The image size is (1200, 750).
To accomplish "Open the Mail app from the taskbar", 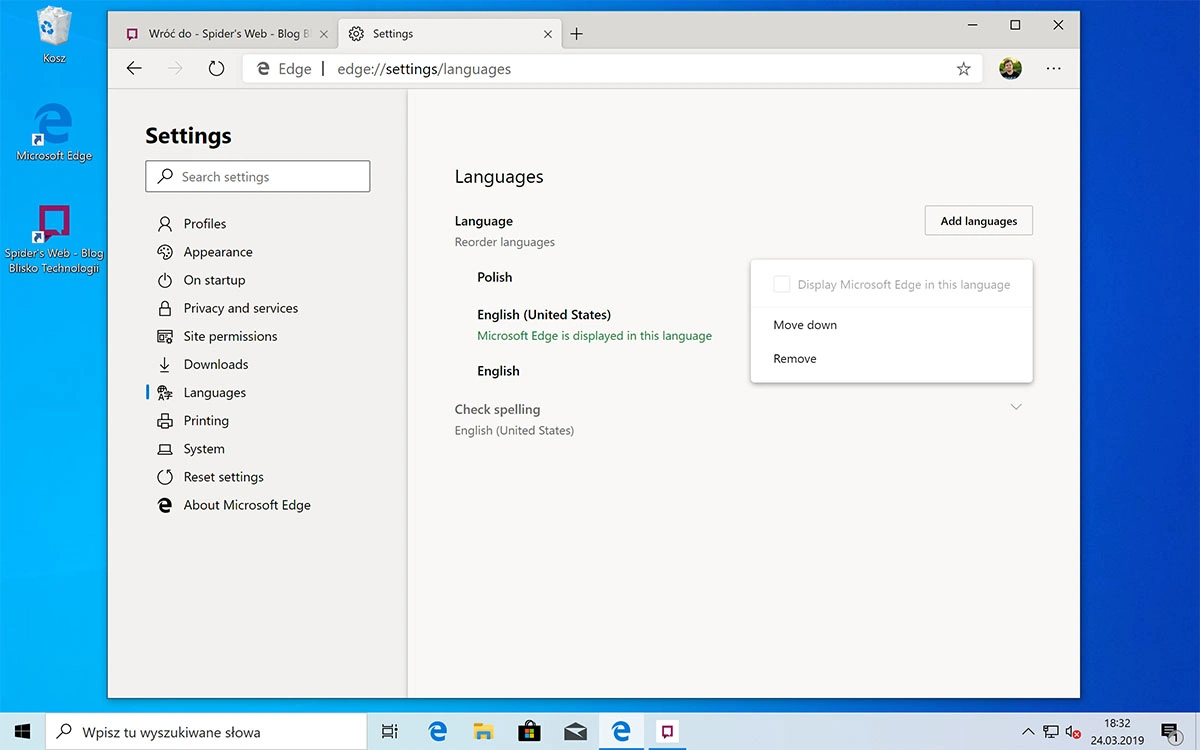I will (x=575, y=731).
